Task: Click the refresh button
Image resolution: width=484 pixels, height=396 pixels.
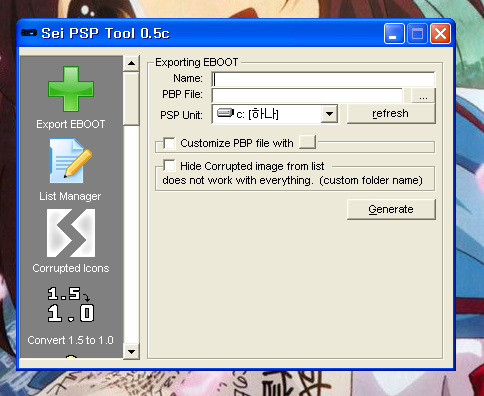Action: tap(391, 114)
